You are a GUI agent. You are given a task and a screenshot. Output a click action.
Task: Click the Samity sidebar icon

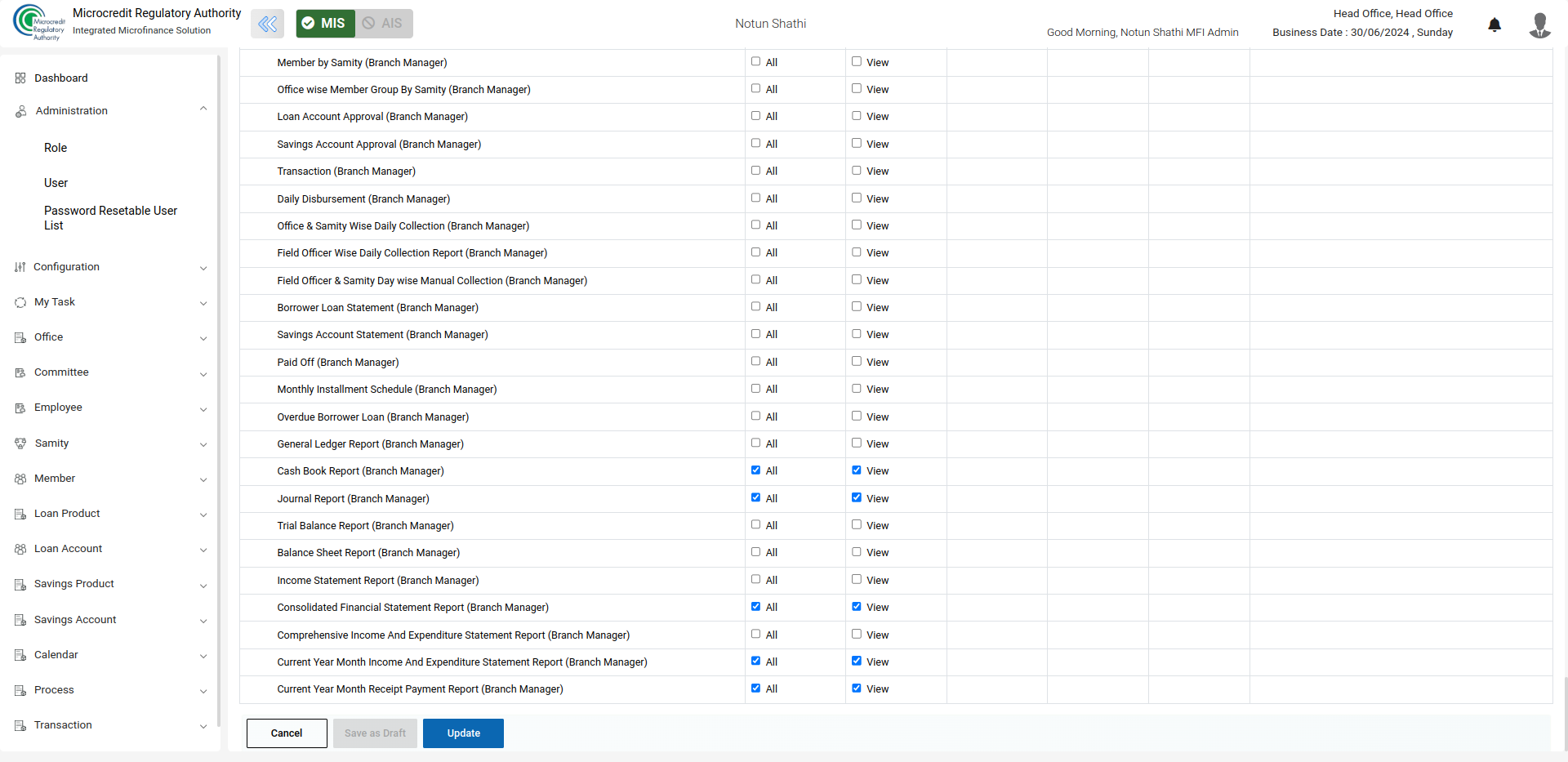[x=20, y=443]
